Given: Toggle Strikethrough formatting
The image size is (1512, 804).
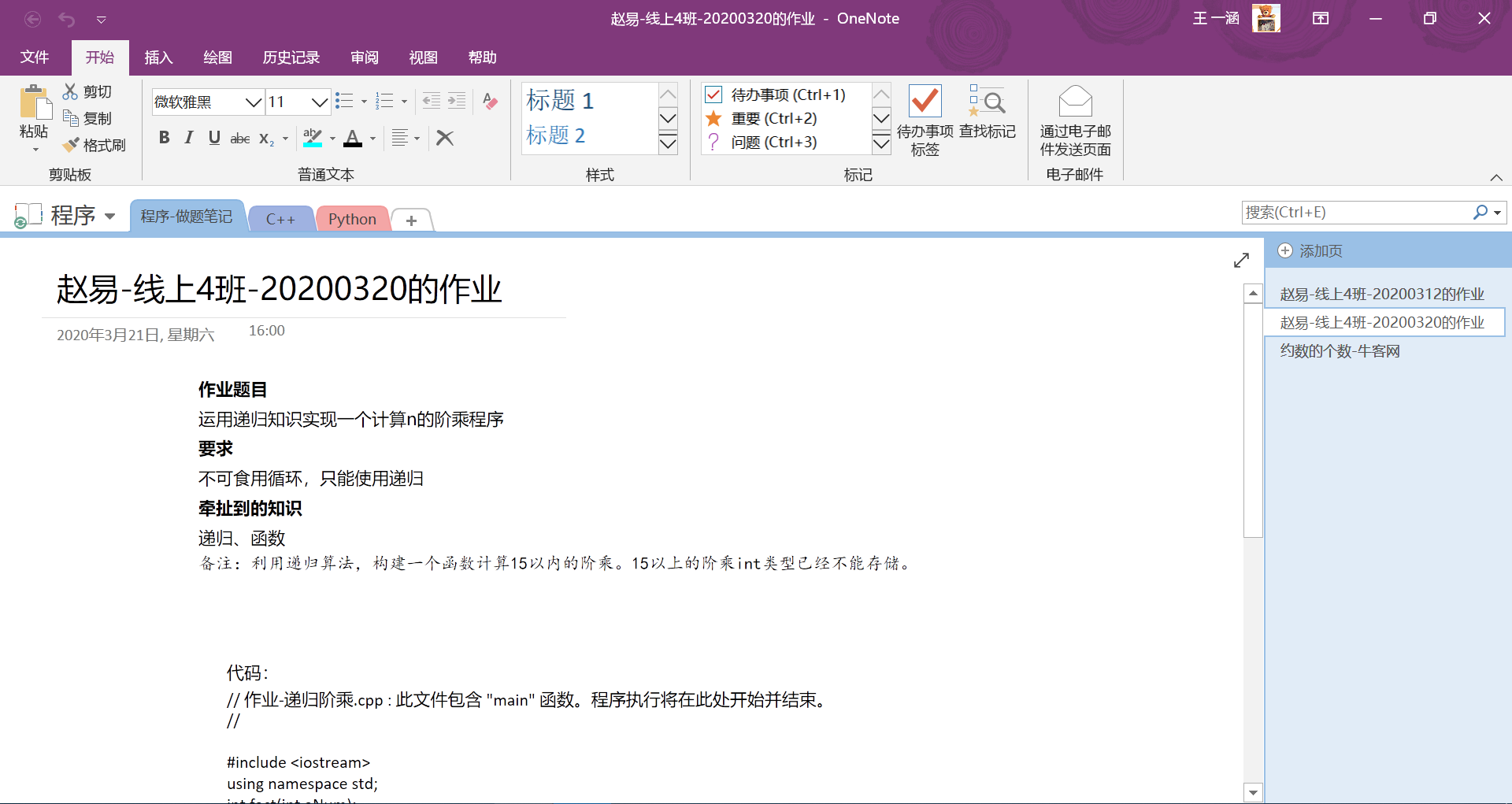Looking at the screenshot, I should [240, 139].
